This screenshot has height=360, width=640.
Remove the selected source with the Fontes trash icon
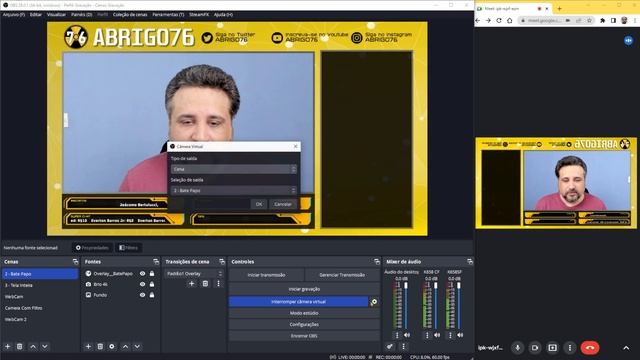[100, 347]
